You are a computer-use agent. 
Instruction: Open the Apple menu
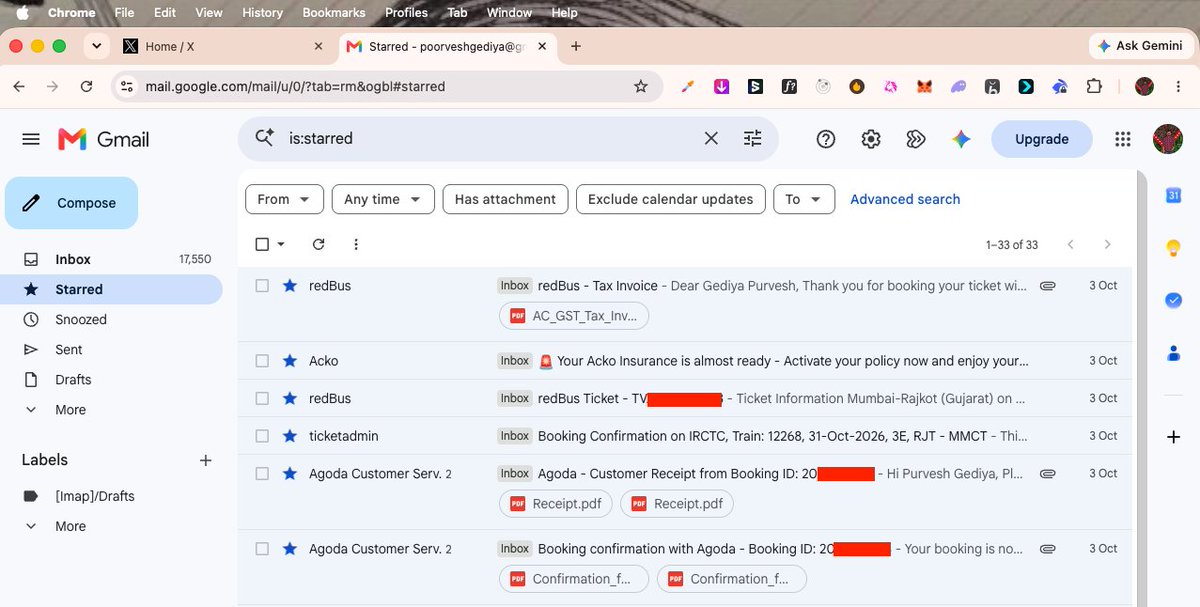coord(24,13)
